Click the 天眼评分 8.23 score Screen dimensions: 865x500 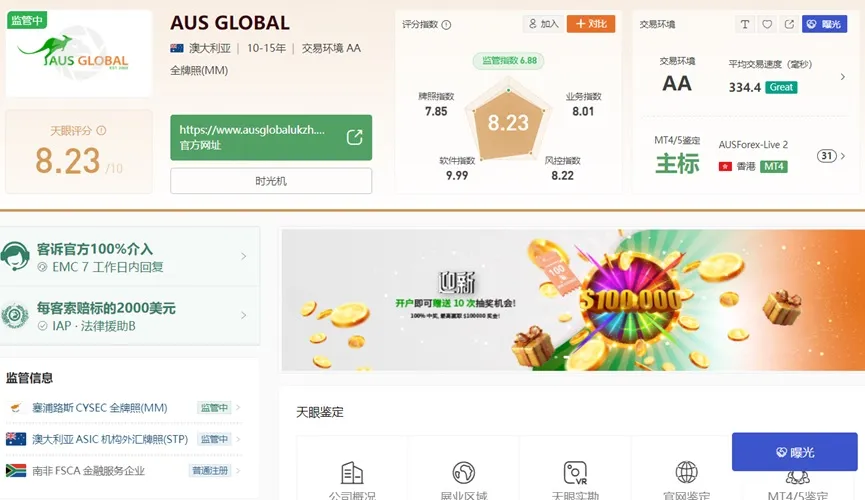tap(68, 161)
